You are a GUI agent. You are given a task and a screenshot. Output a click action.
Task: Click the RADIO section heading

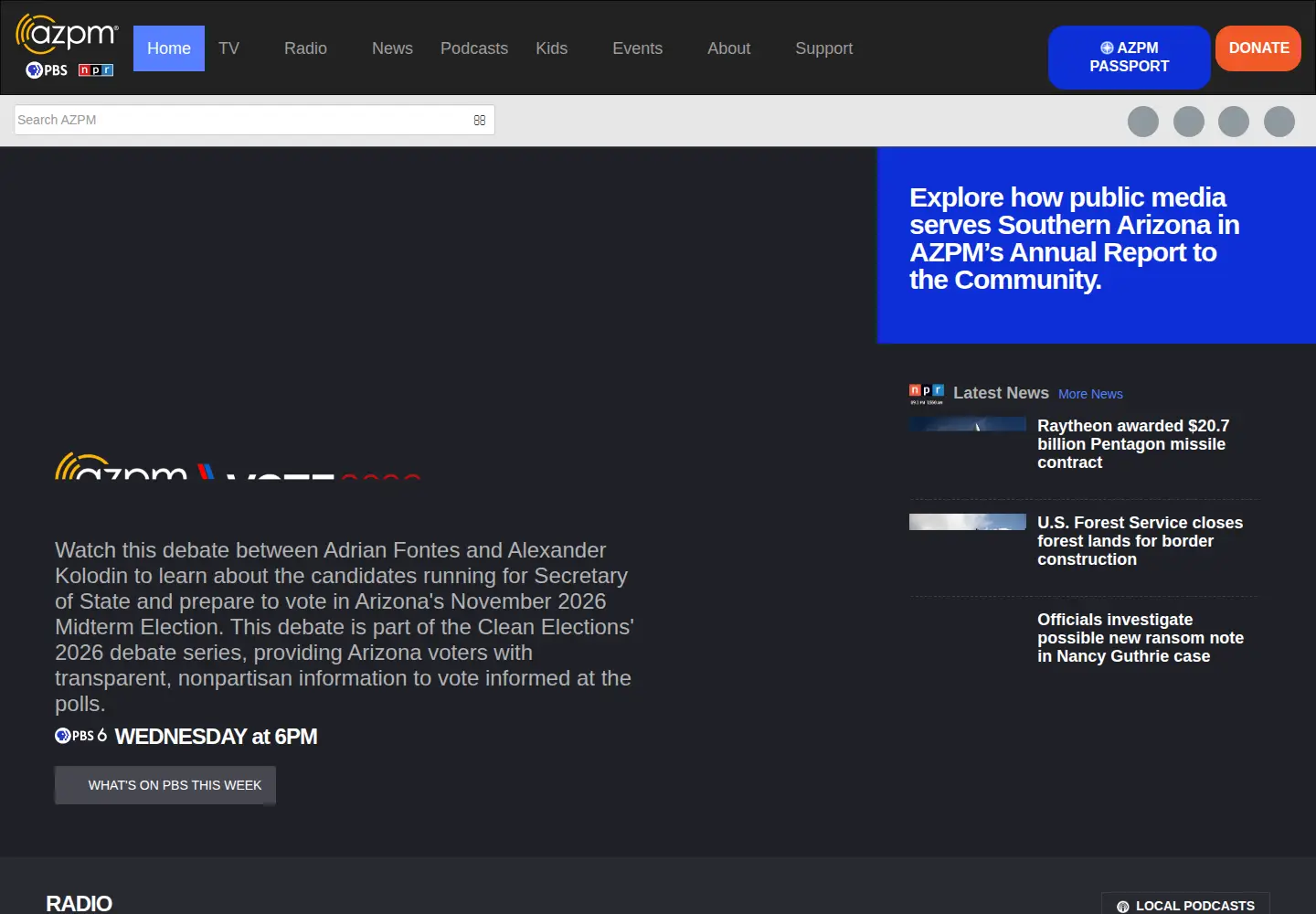pyautogui.click(x=79, y=903)
